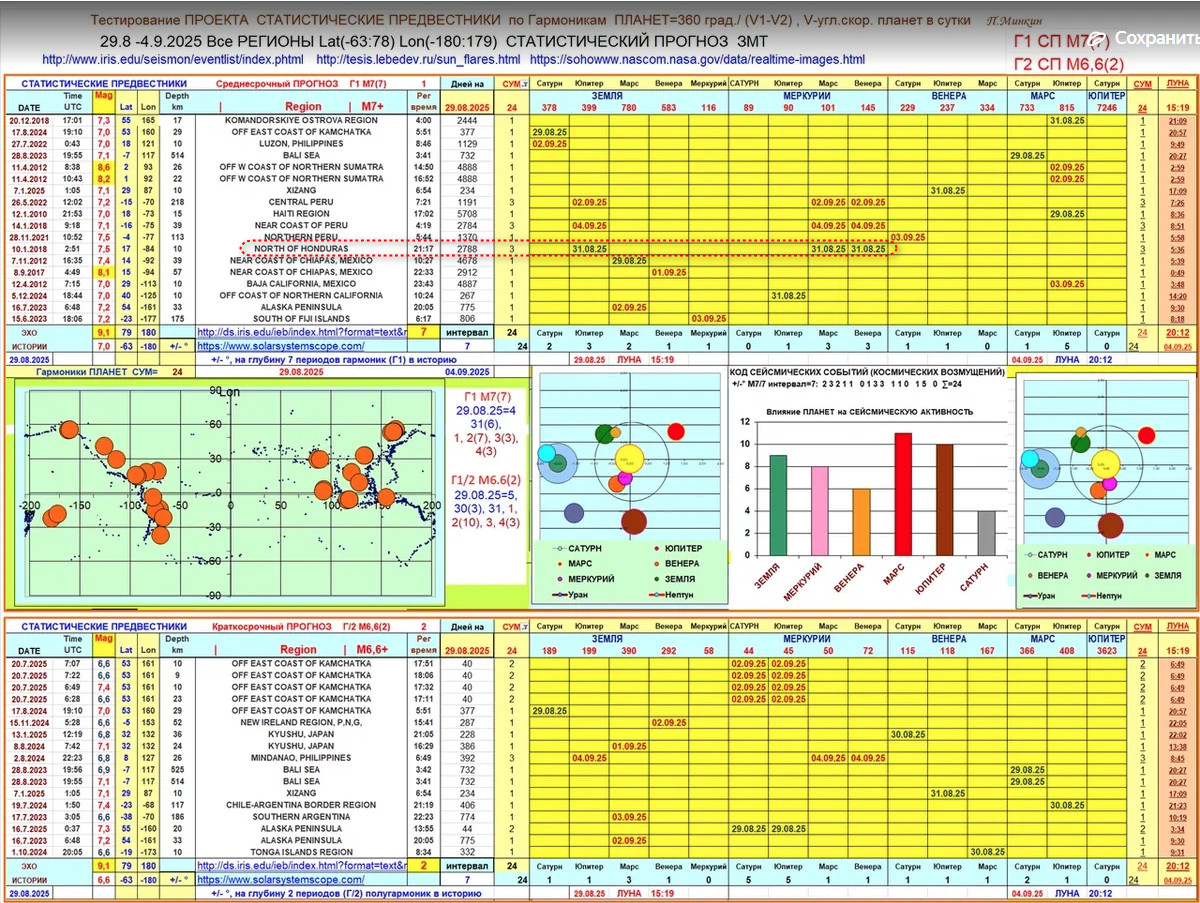This screenshot has width=1200, height=903.
Task: Click the red МАРС bar in bar chart
Action: (x=902, y=493)
